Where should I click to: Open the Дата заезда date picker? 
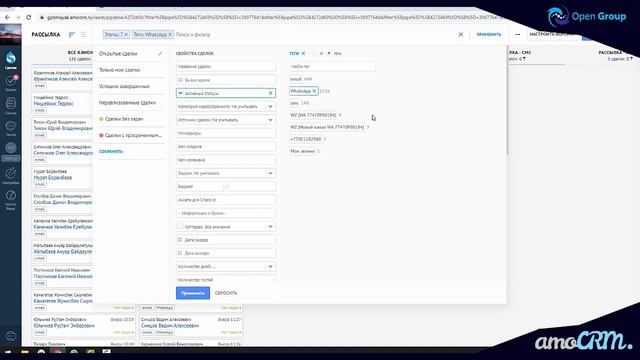(x=226, y=240)
